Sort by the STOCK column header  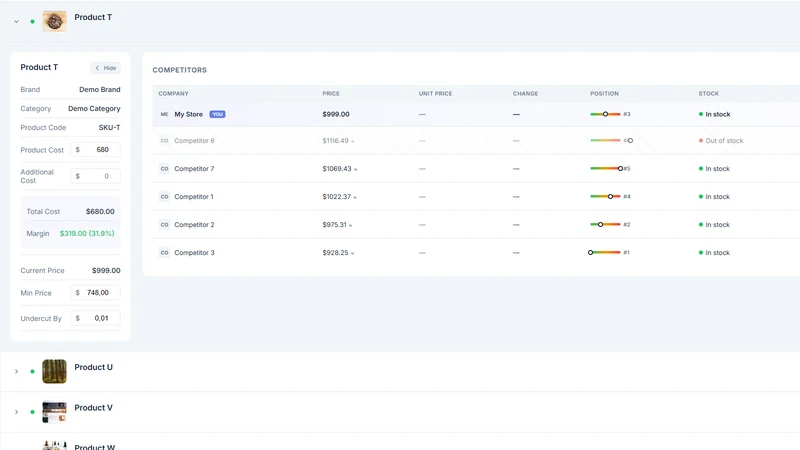click(x=709, y=93)
